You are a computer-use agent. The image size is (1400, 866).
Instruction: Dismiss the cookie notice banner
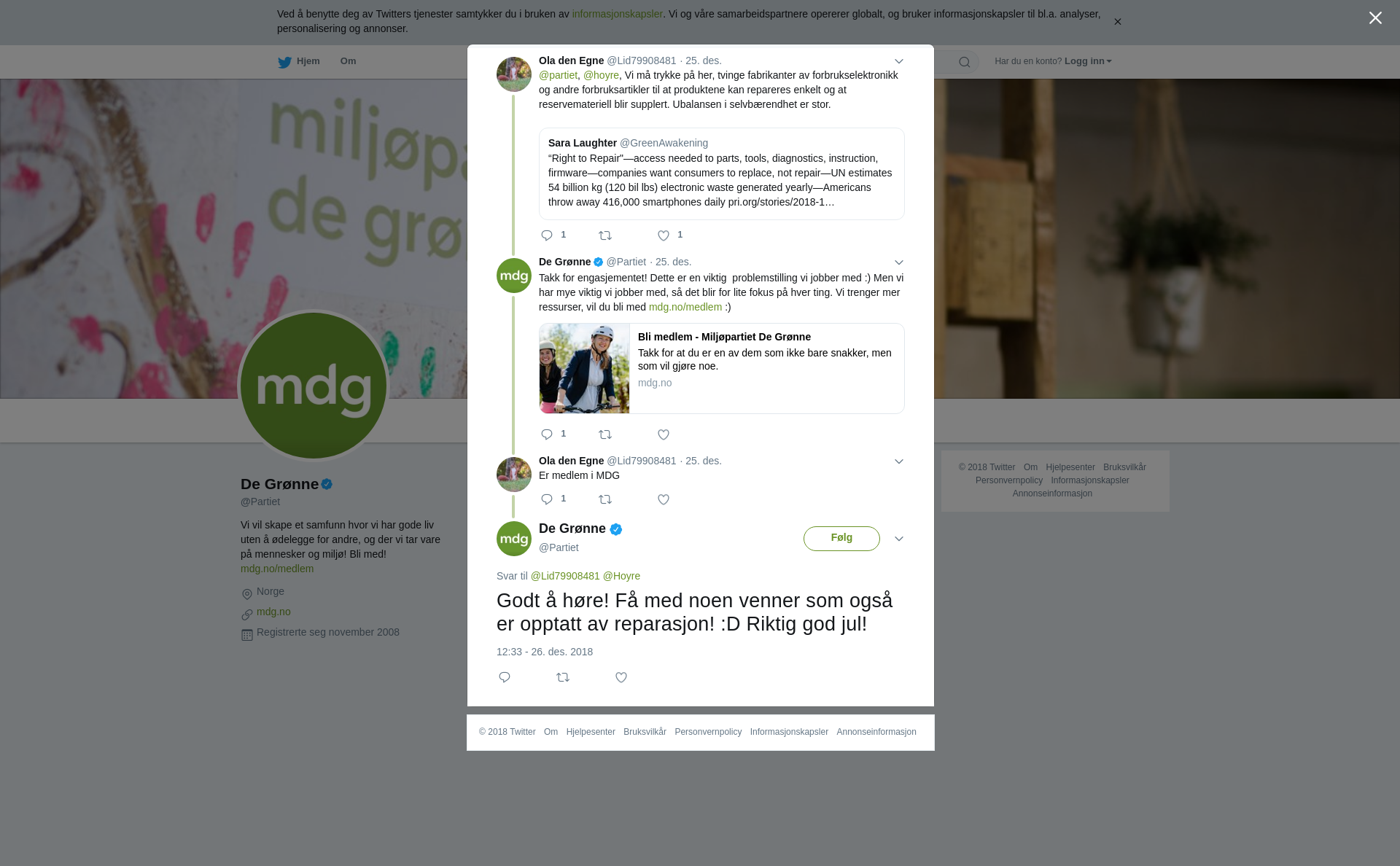[x=1117, y=22]
